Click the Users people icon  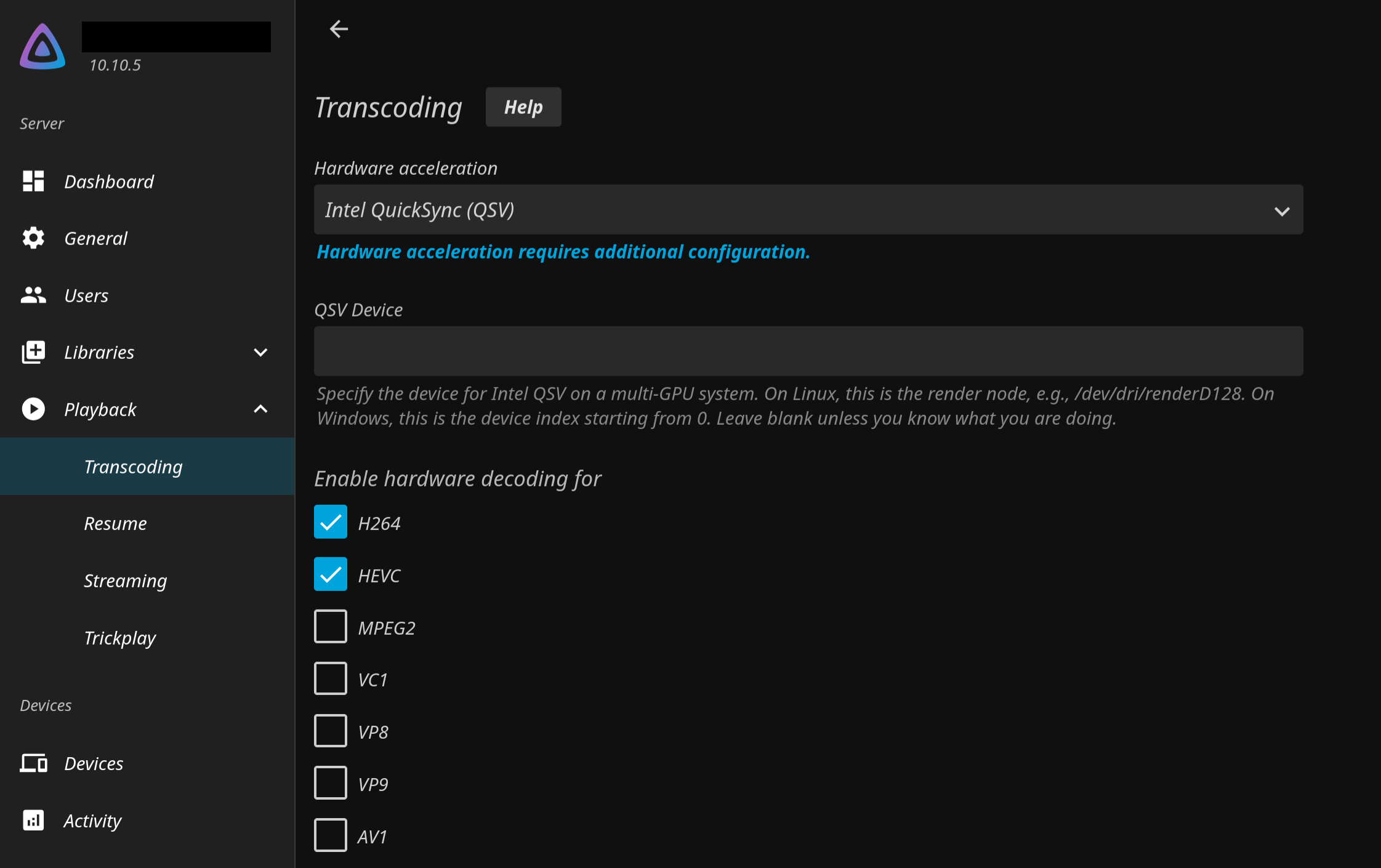tap(33, 295)
